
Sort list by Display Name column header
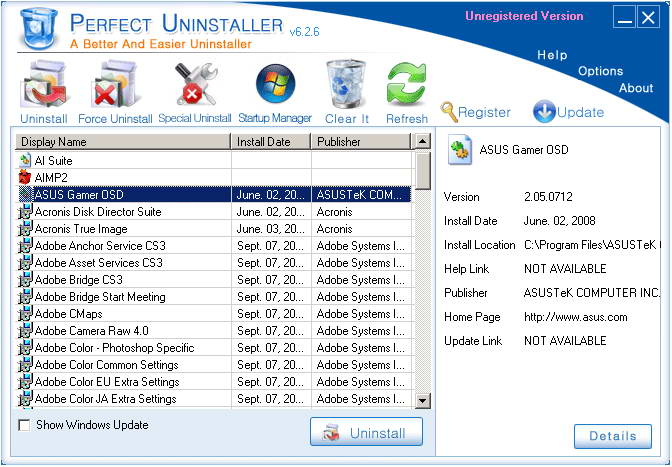pyautogui.click(x=123, y=142)
